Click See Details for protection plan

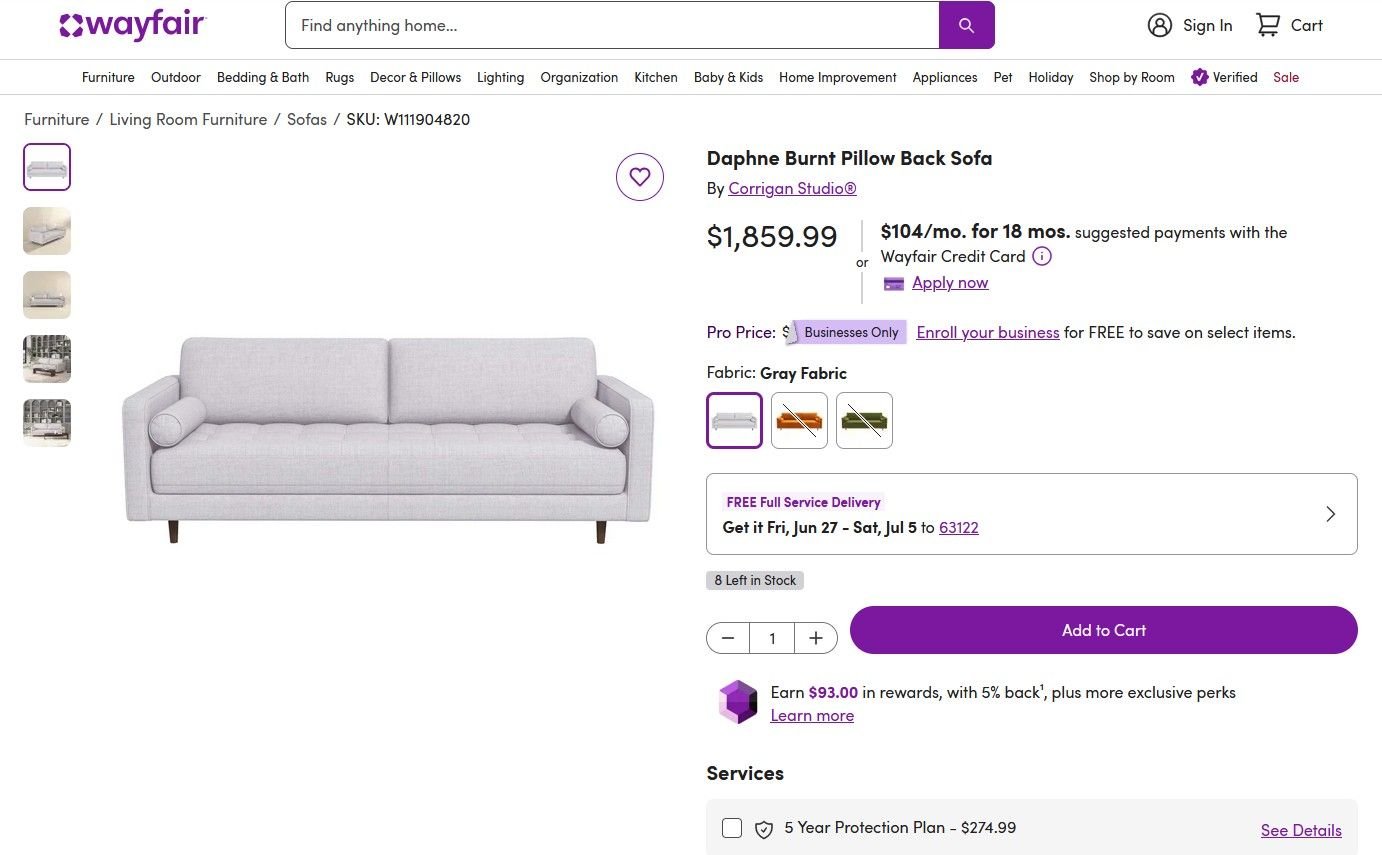point(1301,830)
